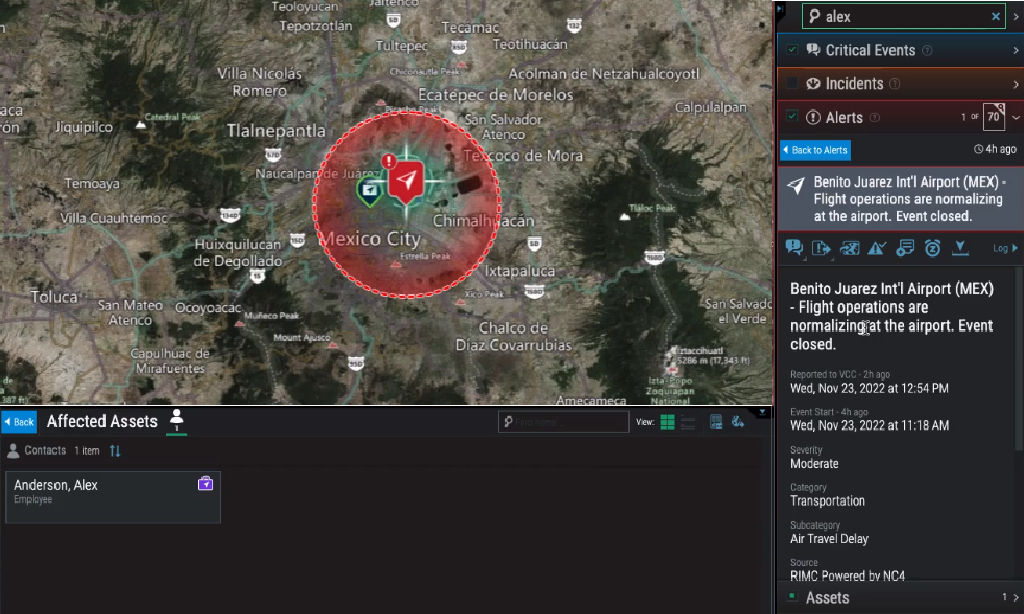Click the 'Toluca' map label
Image resolution: width=1024 pixels, height=614 pixels.
54,297
